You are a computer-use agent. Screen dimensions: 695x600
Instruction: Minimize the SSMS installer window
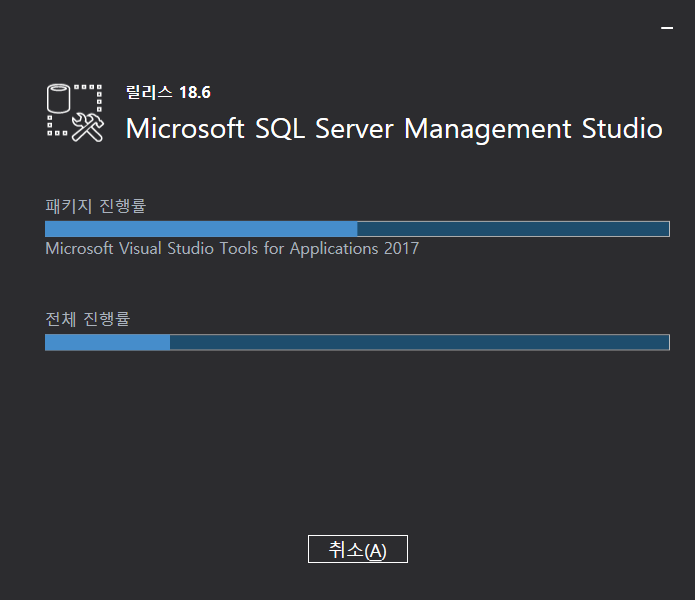(667, 28)
